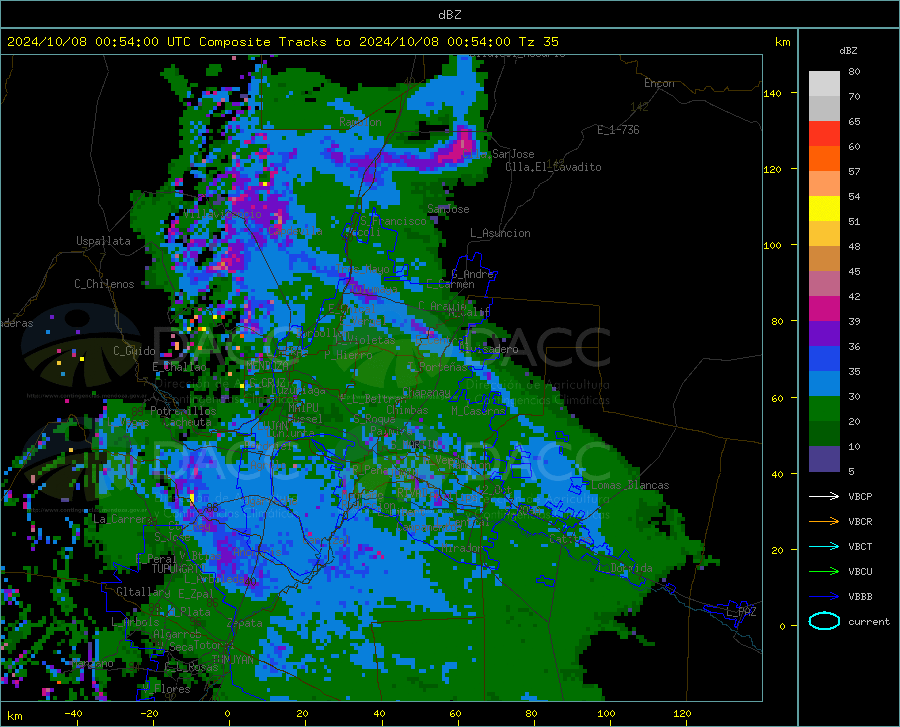Click the Lomas_Blancas map label
Screen dimensions: 900x727
click(630, 485)
